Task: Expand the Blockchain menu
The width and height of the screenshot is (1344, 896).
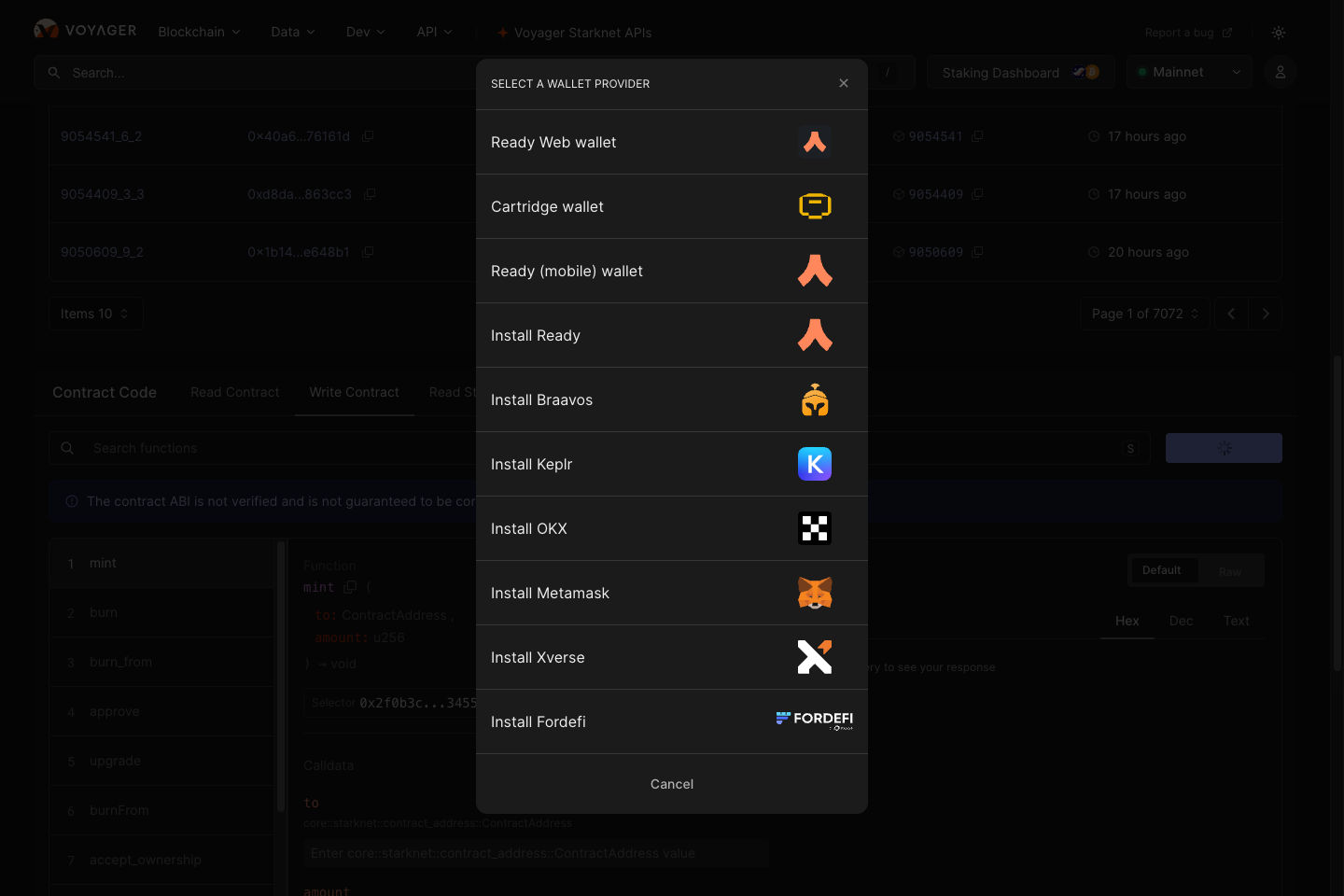Action: point(199,32)
